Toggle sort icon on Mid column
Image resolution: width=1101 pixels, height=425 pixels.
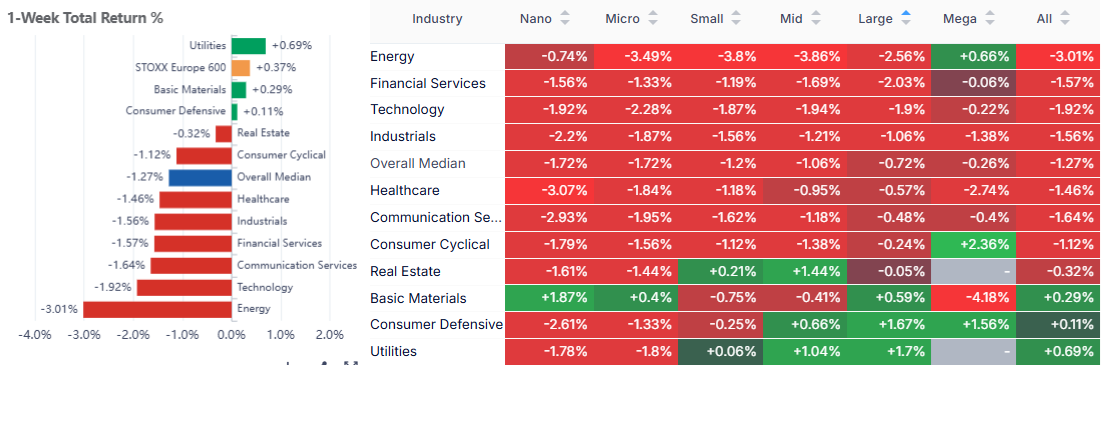click(818, 18)
